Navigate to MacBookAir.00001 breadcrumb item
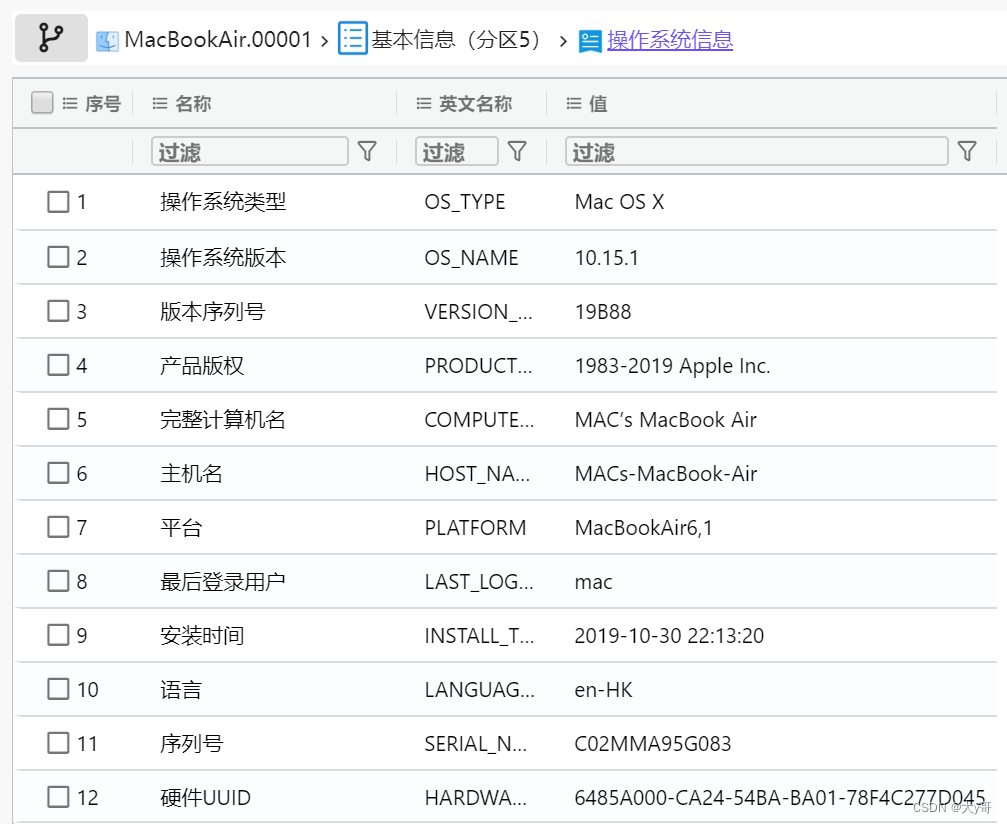The height and width of the screenshot is (824, 1007). tap(218, 40)
